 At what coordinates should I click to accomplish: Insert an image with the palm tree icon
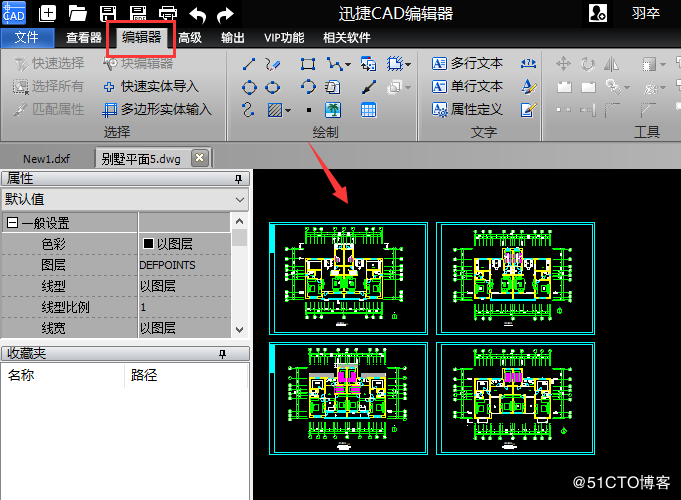[333, 110]
